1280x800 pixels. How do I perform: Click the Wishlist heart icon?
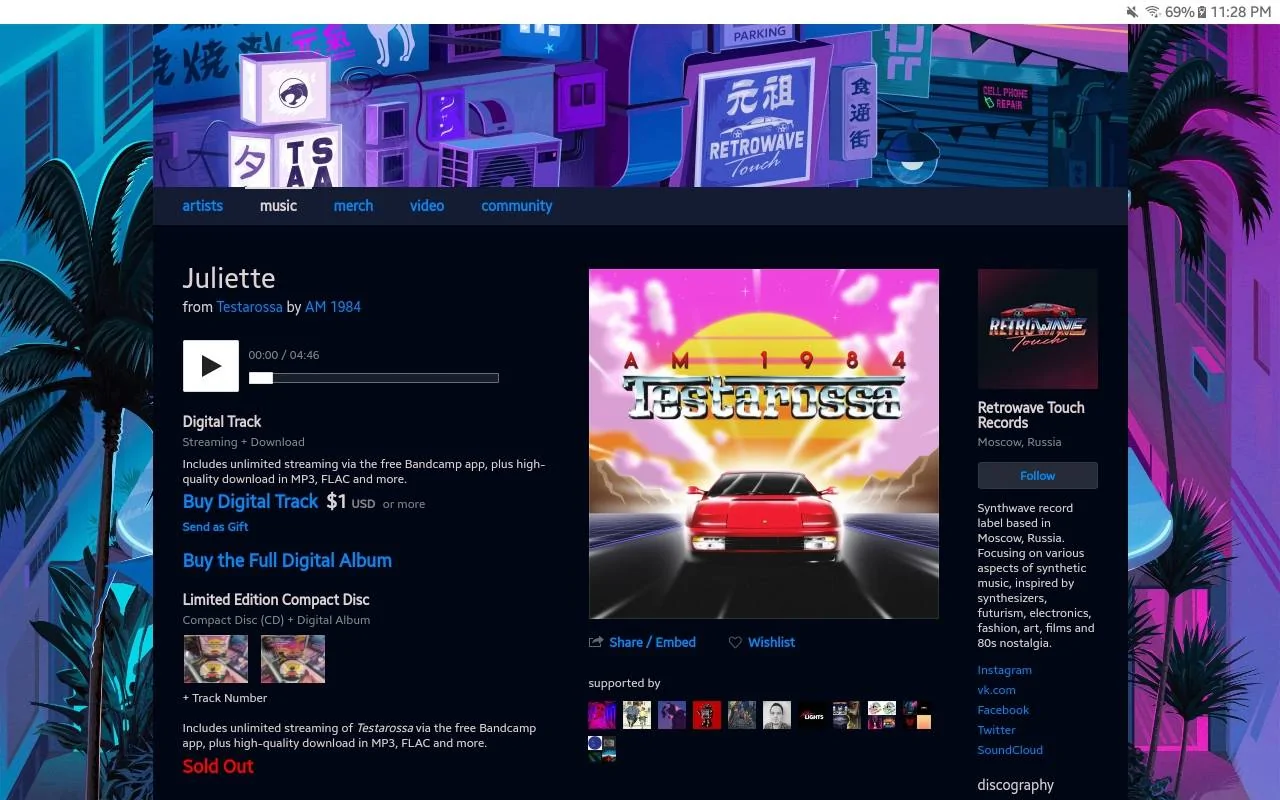735,642
